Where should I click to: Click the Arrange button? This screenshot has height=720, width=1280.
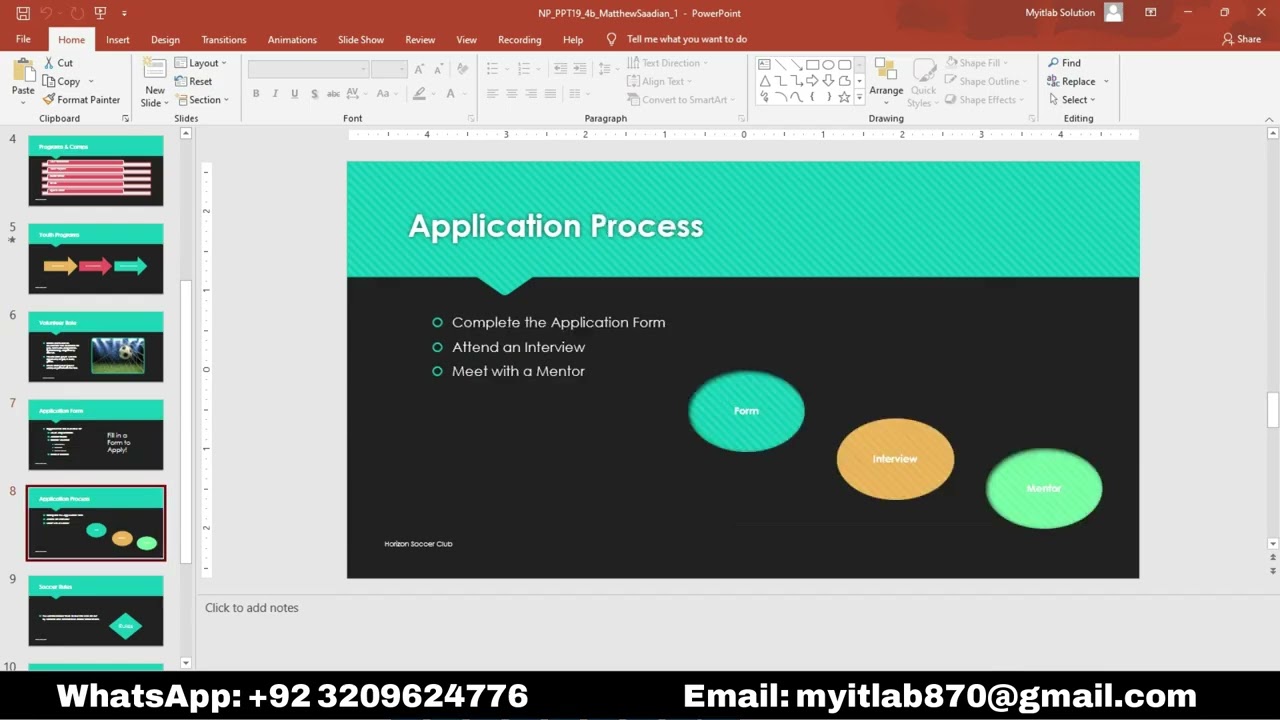tap(886, 81)
